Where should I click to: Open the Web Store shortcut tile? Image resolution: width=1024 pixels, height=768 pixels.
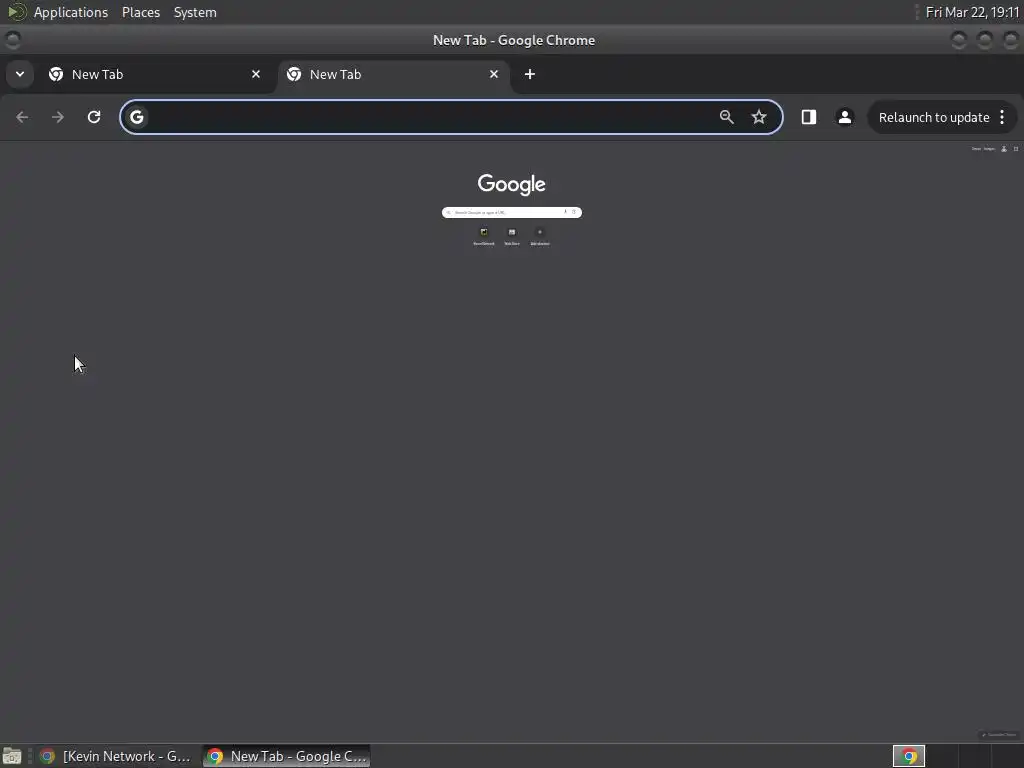[x=512, y=236]
